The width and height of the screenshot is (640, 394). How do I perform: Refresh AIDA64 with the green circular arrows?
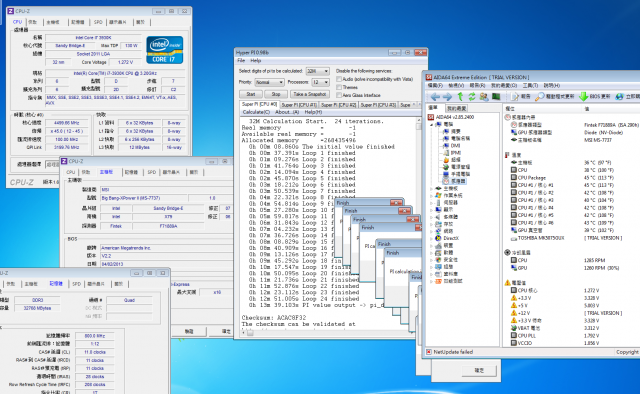(x=472, y=97)
